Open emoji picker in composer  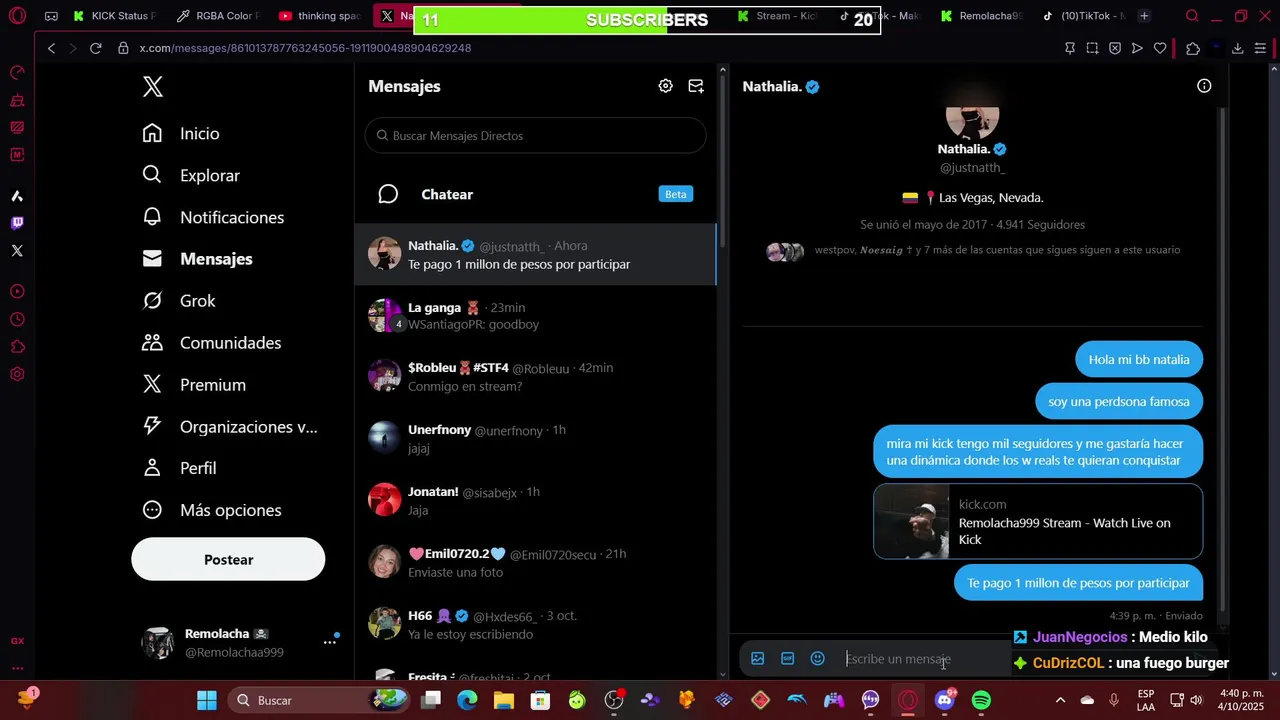tap(817, 659)
